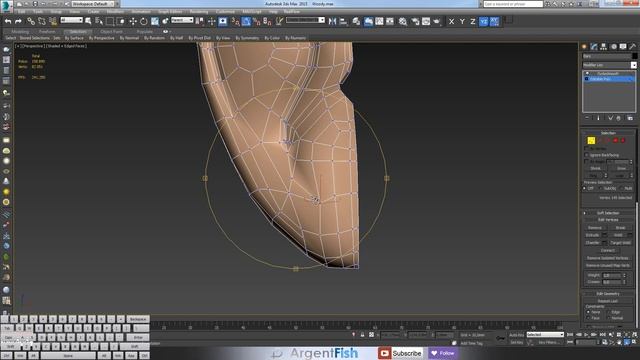
Task: Open the Workspace Default dropdown
Action: coord(94,4)
